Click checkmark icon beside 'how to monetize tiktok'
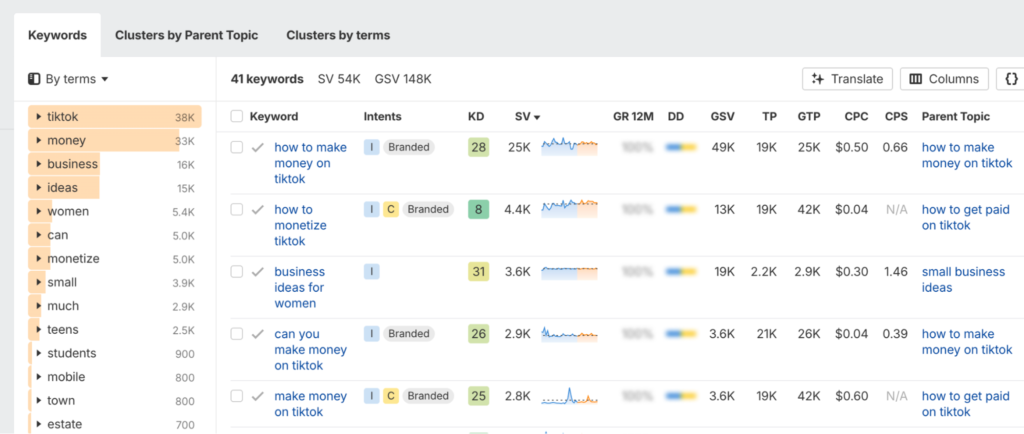 (258, 209)
